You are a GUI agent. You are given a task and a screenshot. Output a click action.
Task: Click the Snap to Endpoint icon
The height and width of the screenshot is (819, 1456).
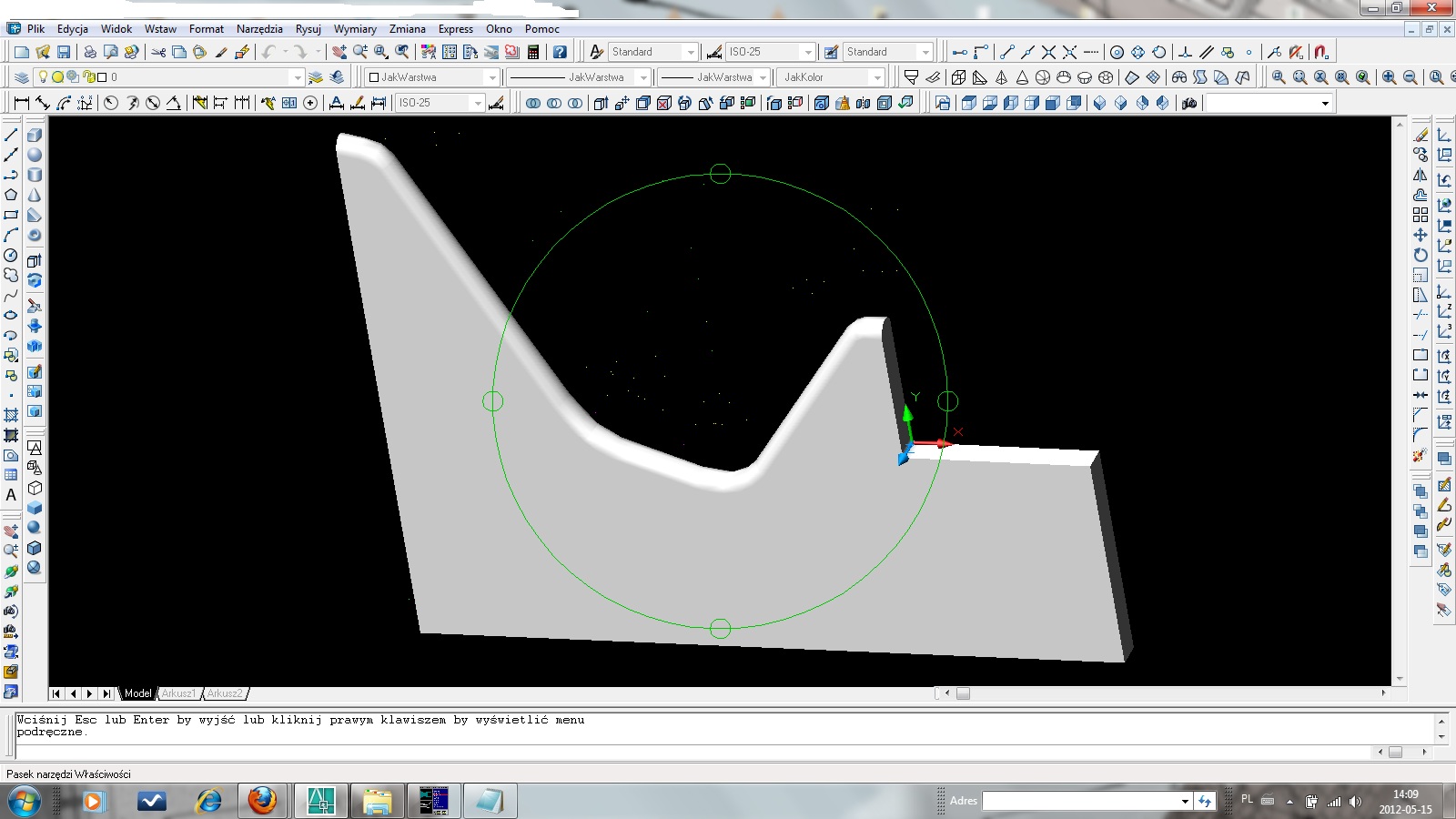click(x=1006, y=52)
